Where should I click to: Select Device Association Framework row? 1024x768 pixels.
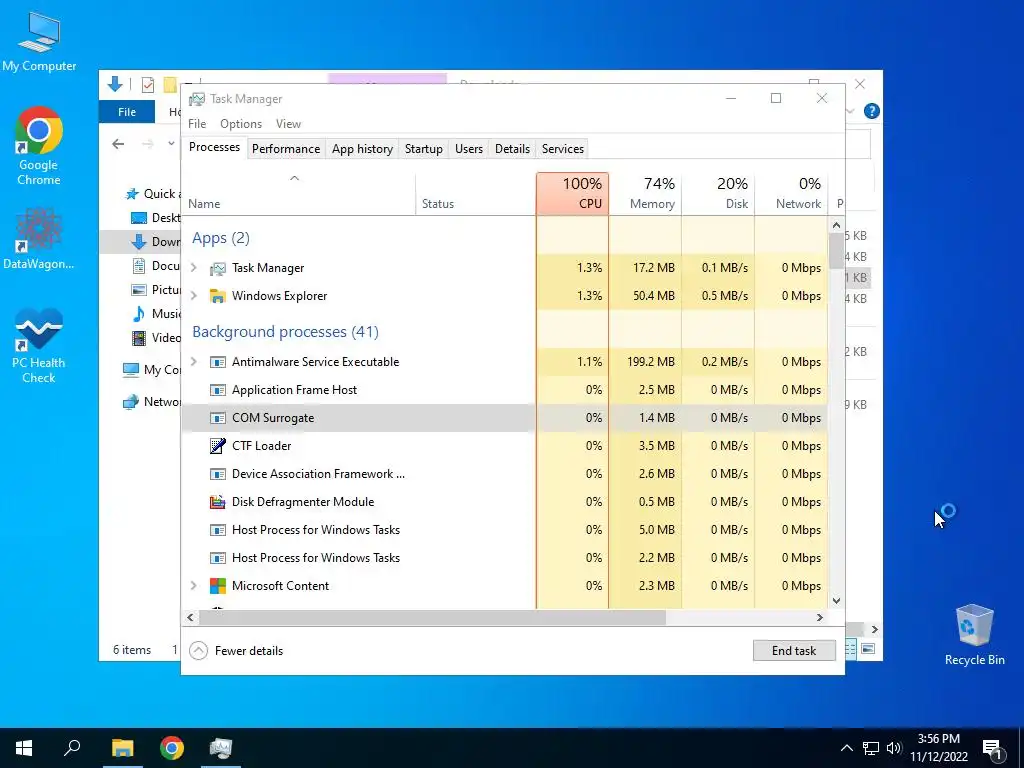coord(505,474)
